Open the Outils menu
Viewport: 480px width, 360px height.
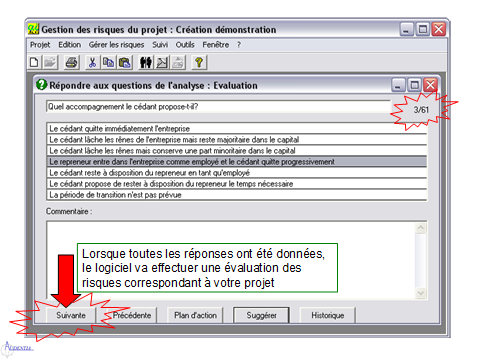pos(185,45)
